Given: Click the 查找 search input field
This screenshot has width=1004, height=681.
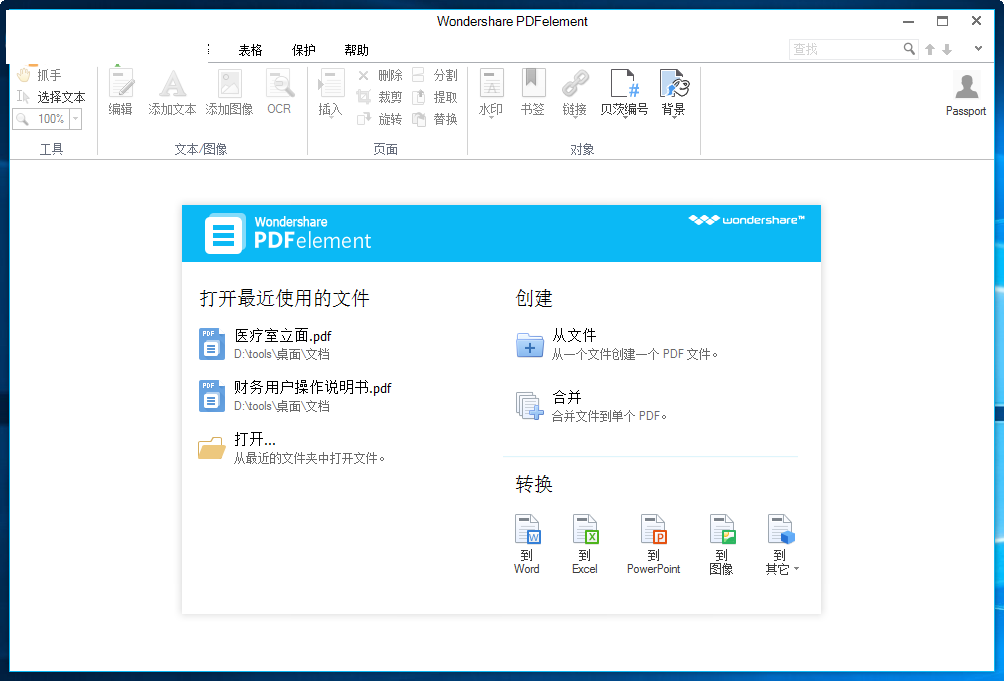Looking at the screenshot, I should (845, 49).
